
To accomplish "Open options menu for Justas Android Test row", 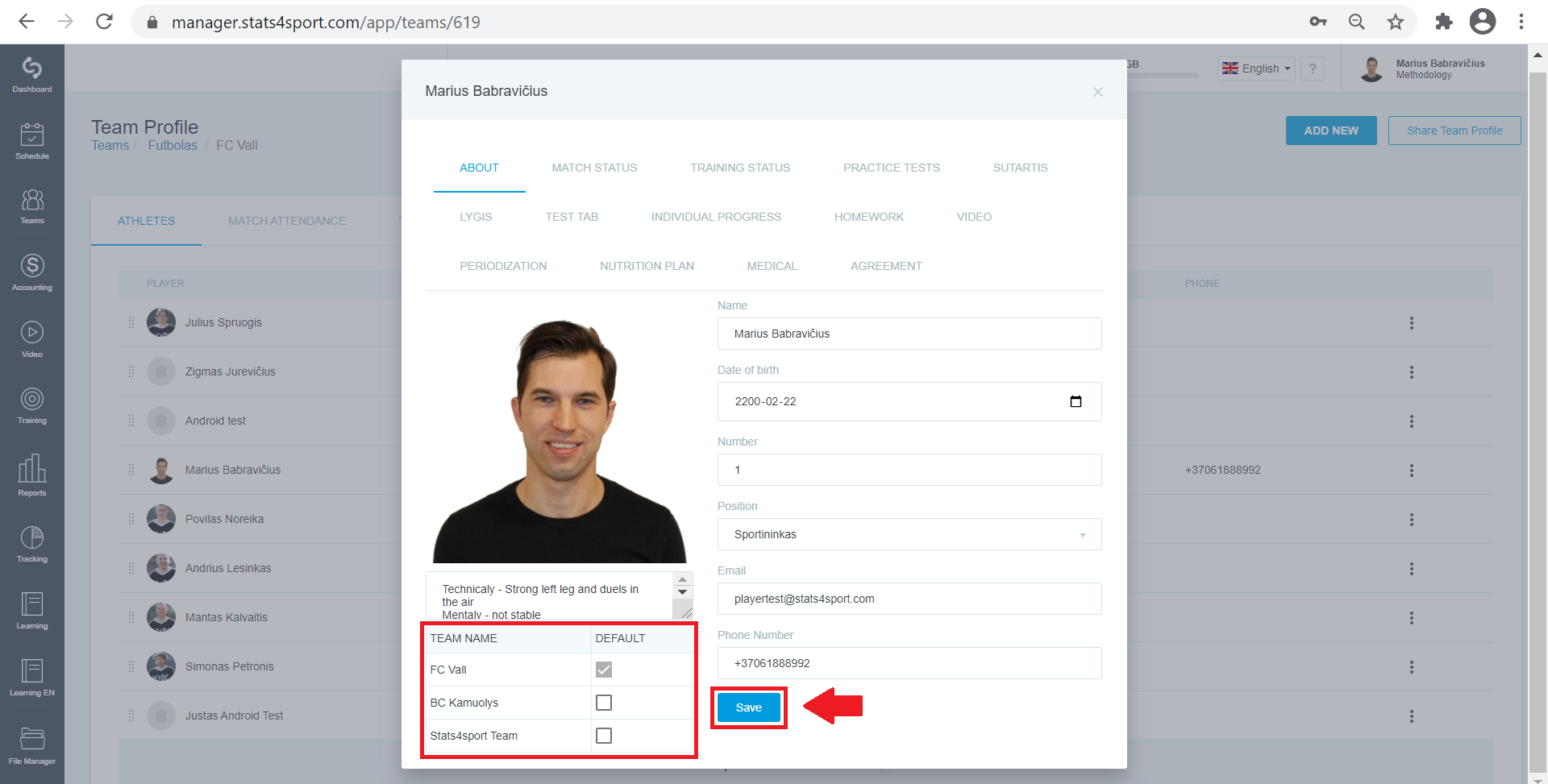I will [1411, 716].
